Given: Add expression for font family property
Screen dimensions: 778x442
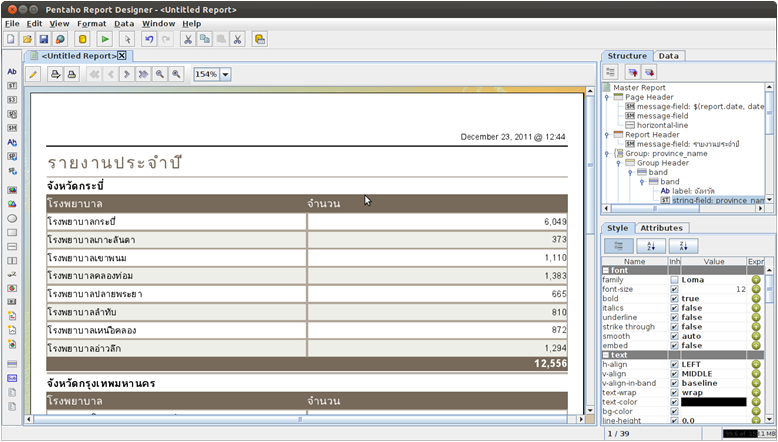Looking at the screenshot, I should click(756, 280).
